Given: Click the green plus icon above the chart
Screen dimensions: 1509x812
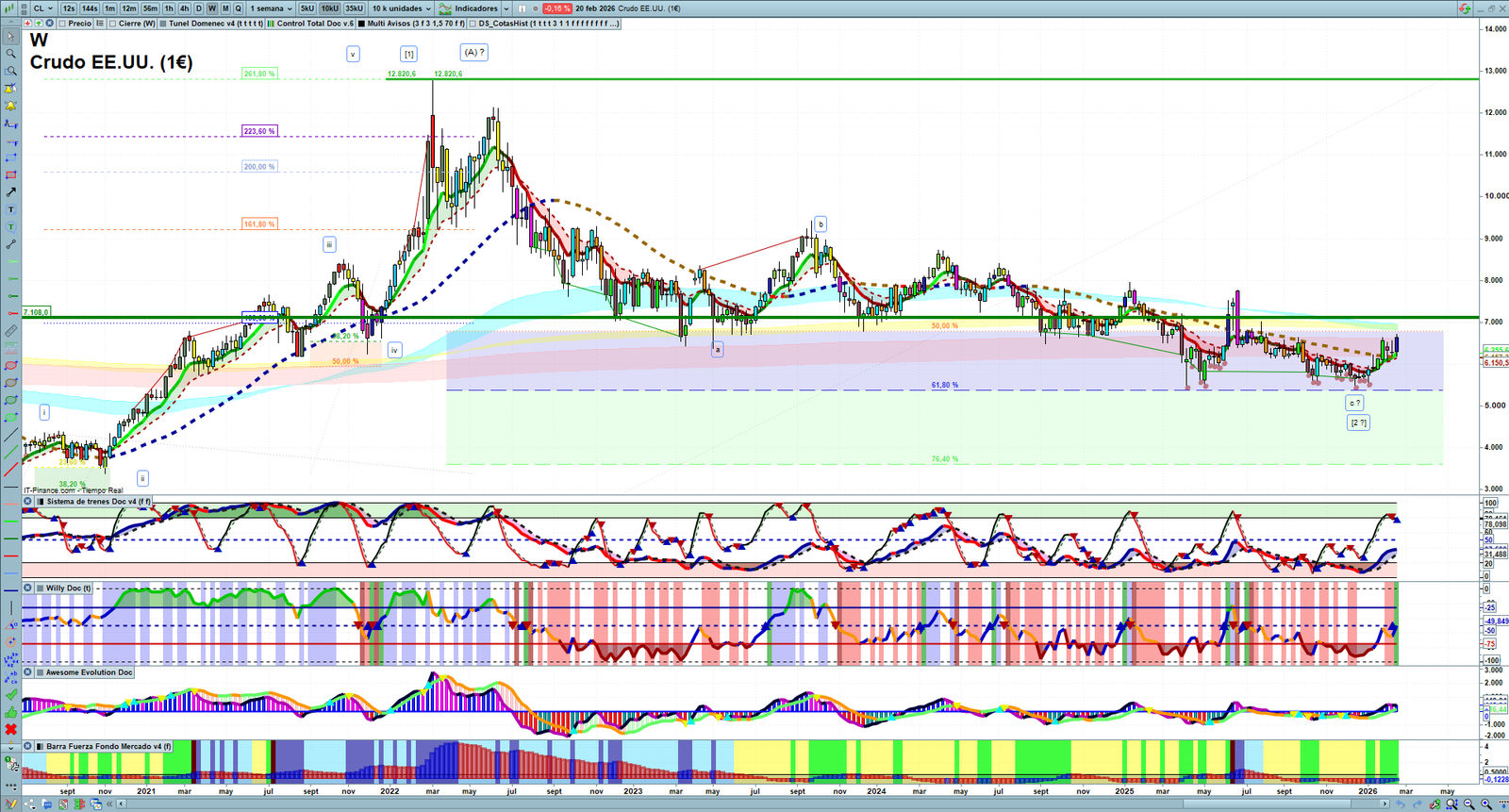Looking at the screenshot, I should [x=38, y=24].
